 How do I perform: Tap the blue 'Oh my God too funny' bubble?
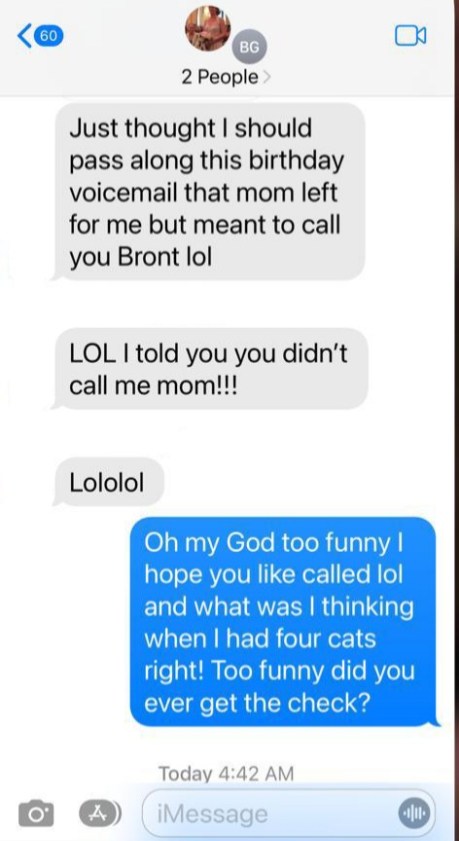[284, 622]
